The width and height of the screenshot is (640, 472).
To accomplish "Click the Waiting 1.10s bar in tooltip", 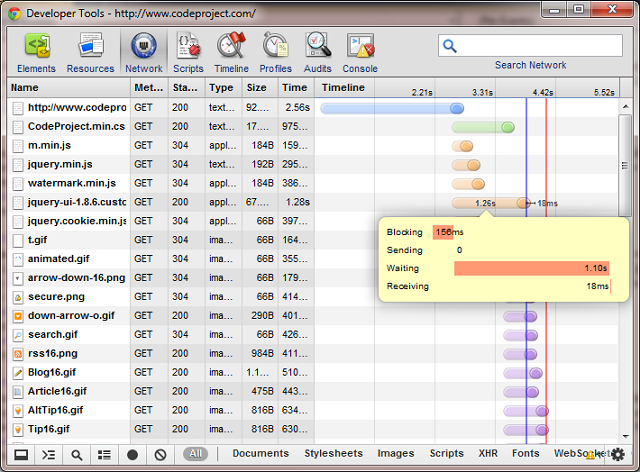I will (x=531, y=268).
